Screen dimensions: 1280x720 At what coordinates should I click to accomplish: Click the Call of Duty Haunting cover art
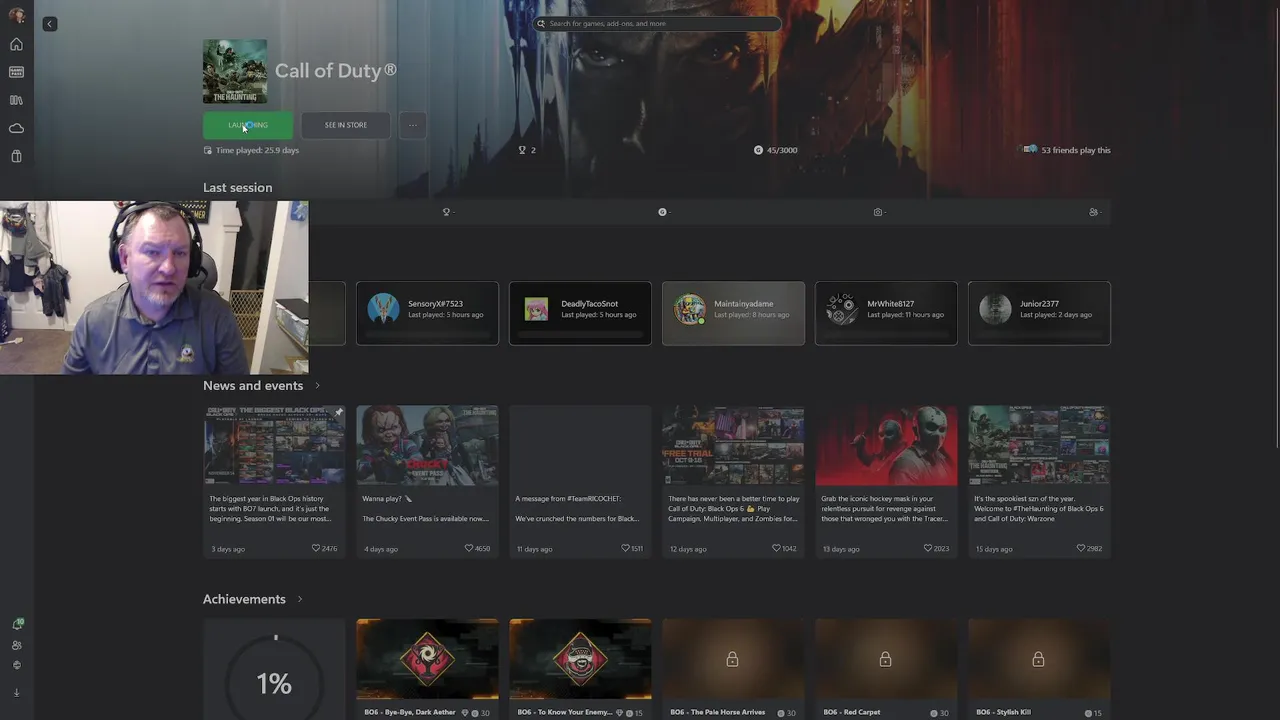tap(235, 71)
